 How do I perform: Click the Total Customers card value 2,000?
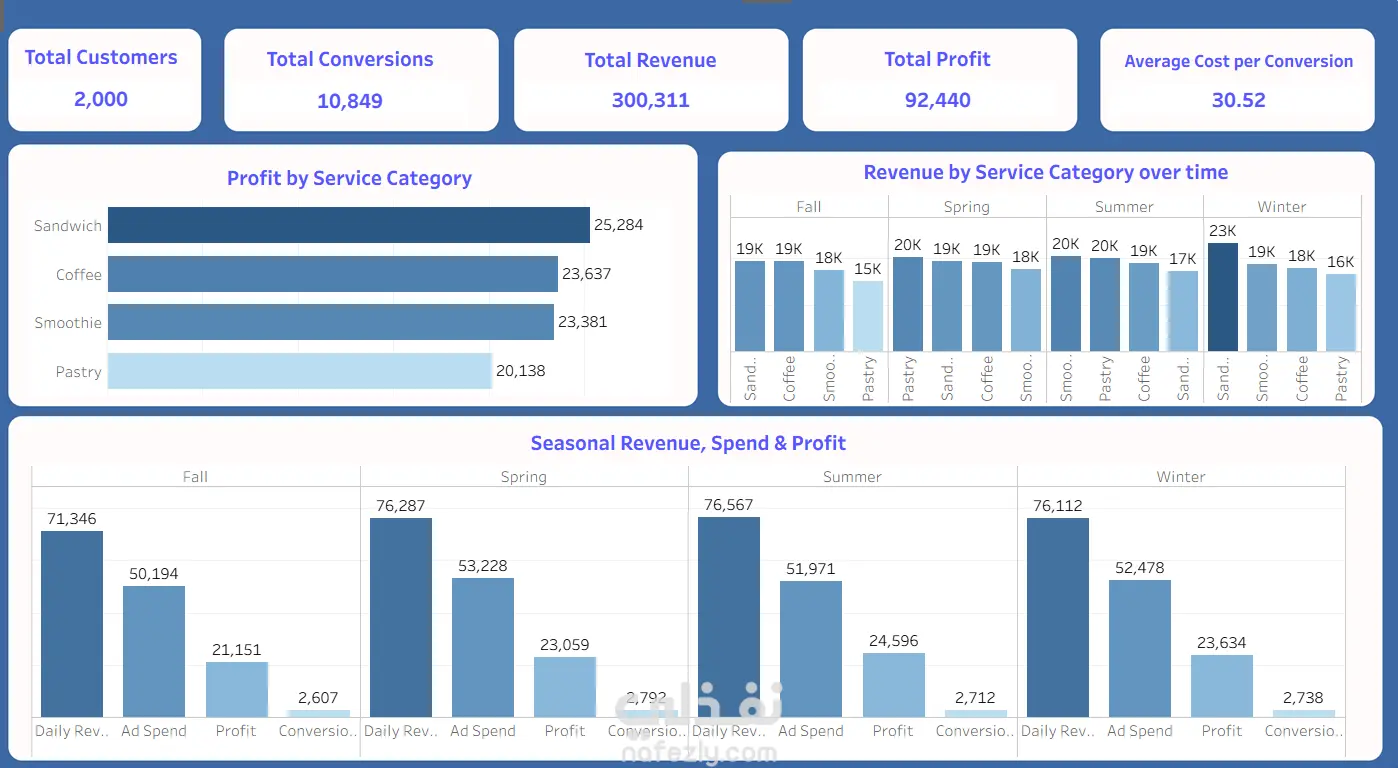click(101, 99)
